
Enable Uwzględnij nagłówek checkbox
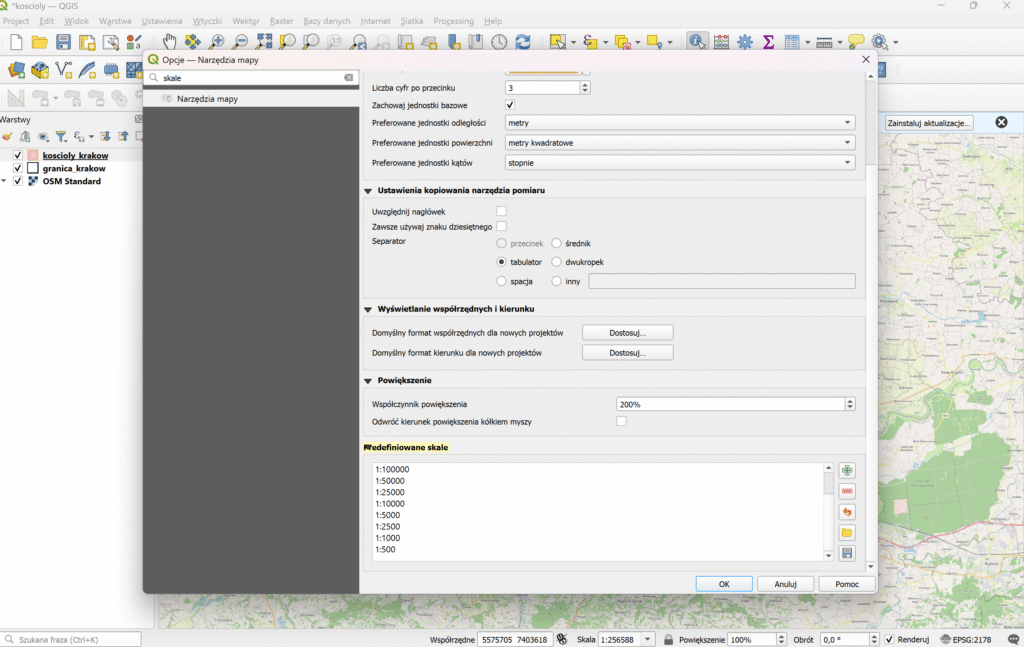[x=502, y=211]
